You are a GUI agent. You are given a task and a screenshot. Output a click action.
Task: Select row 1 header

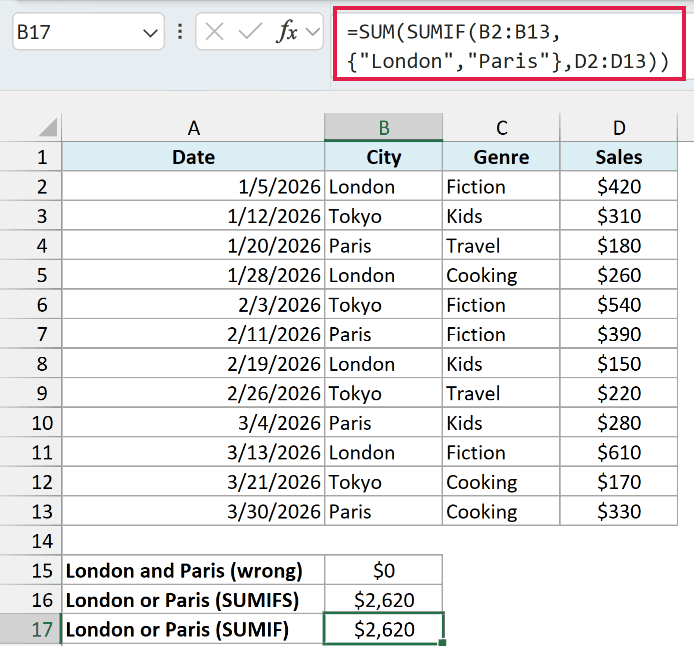click(31, 157)
